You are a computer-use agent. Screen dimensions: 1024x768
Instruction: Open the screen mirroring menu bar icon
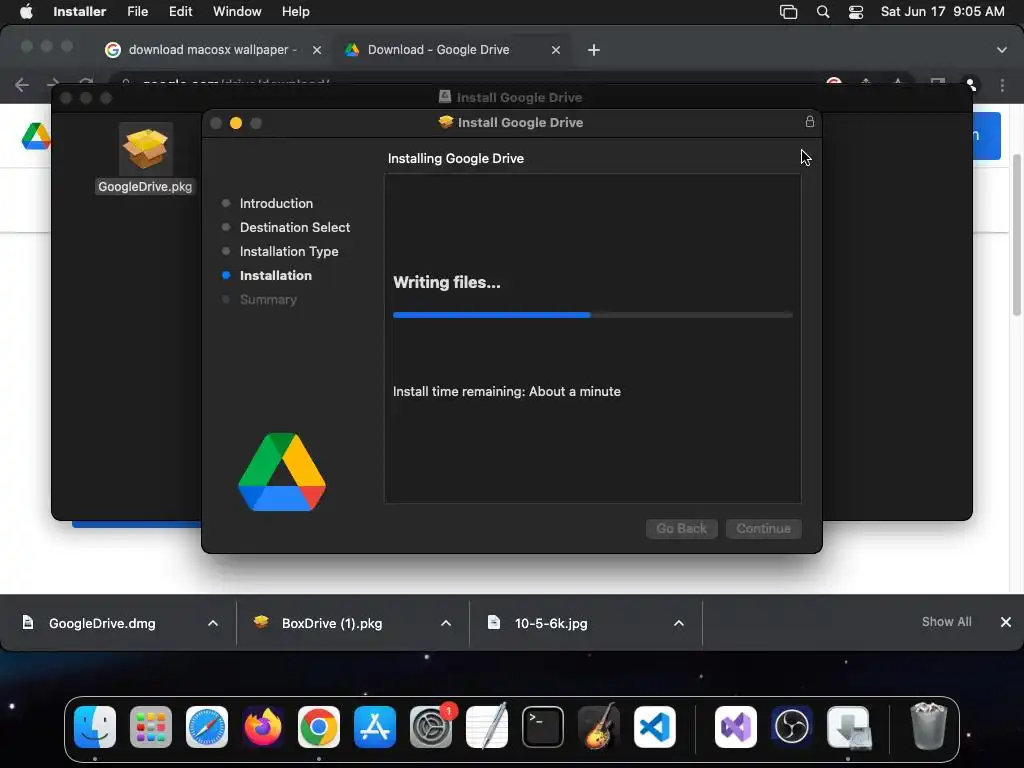[788, 12]
